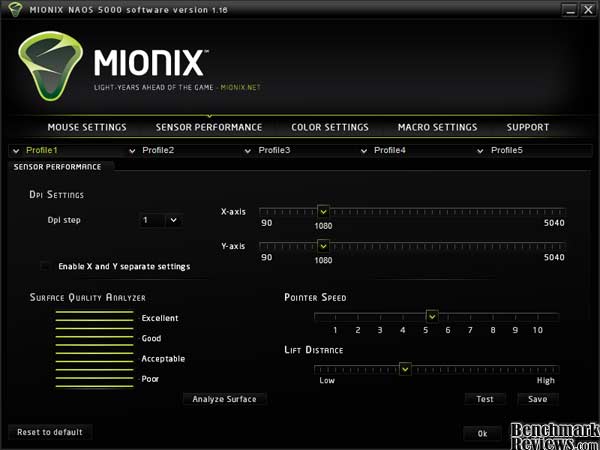Click the Pointer Speed slider handle
Image resolution: width=600 pixels, height=450 pixels.
pyautogui.click(x=432, y=316)
